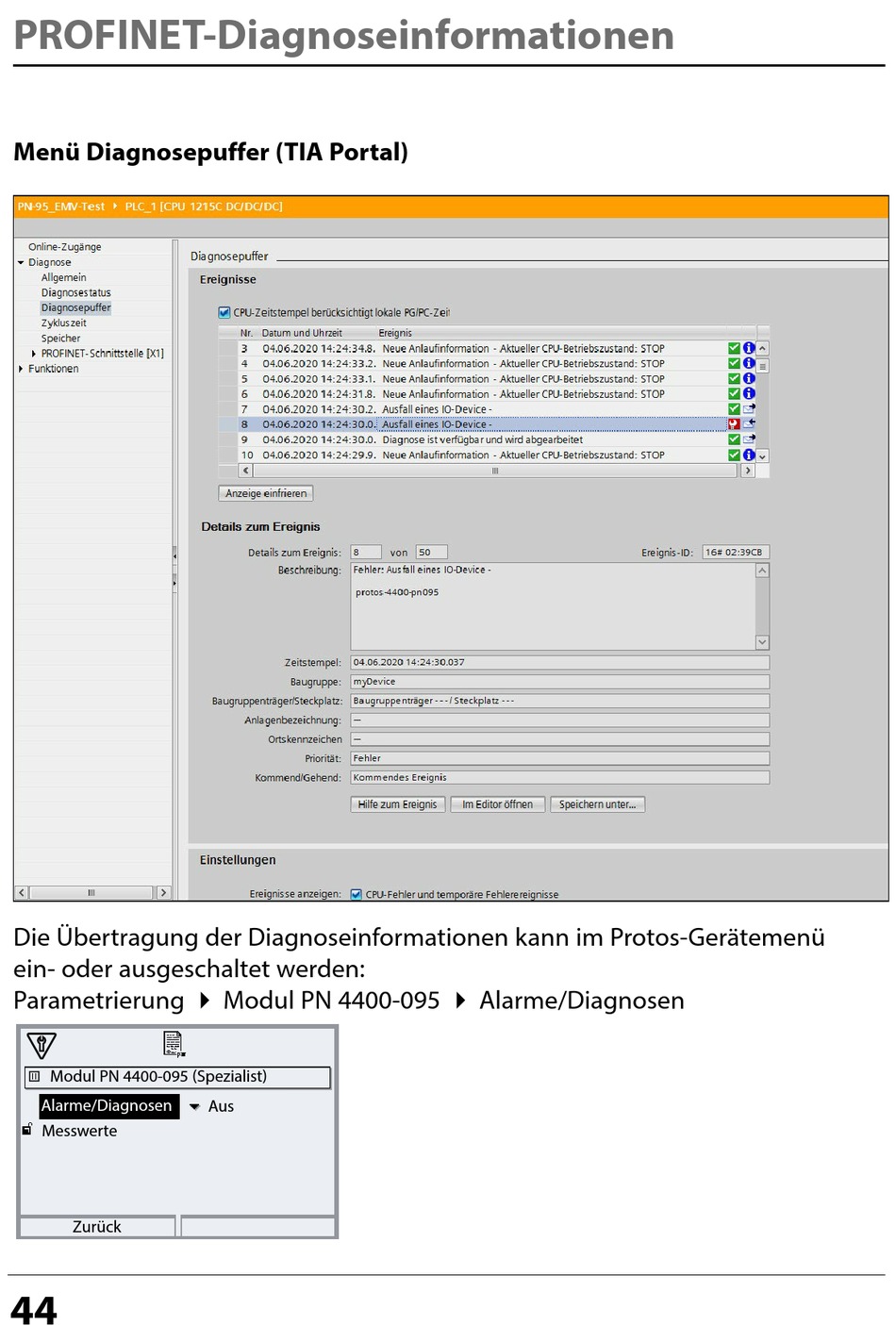
Task: Select Diagnosepuffer in the tree
Action: click(x=76, y=307)
